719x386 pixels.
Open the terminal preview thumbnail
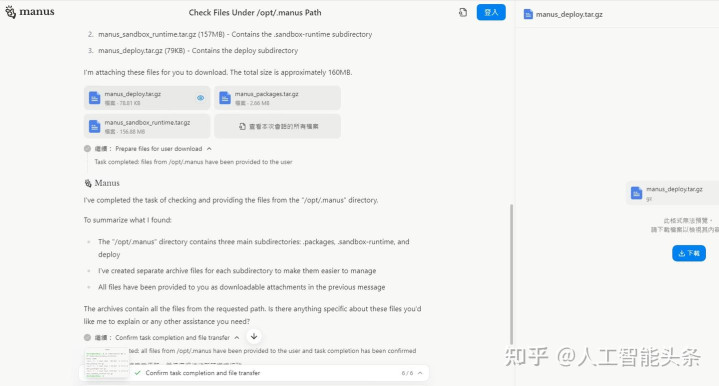pyautogui.click(x=106, y=362)
